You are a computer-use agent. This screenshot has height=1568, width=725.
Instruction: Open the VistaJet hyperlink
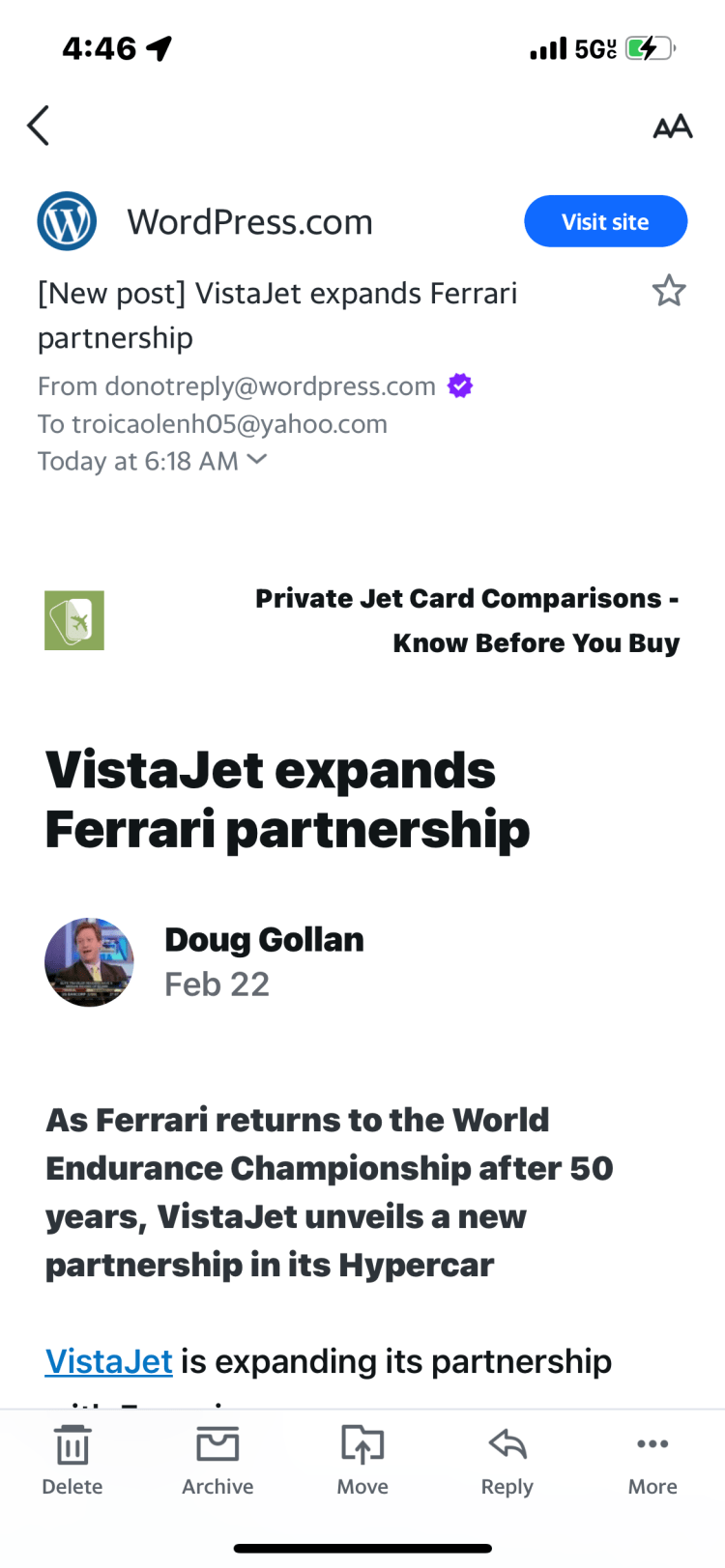[x=109, y=1361]
